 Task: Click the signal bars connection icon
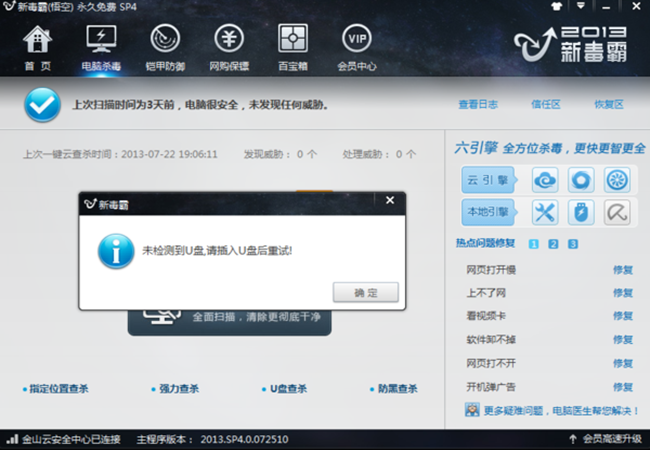(x=13, y=438)
